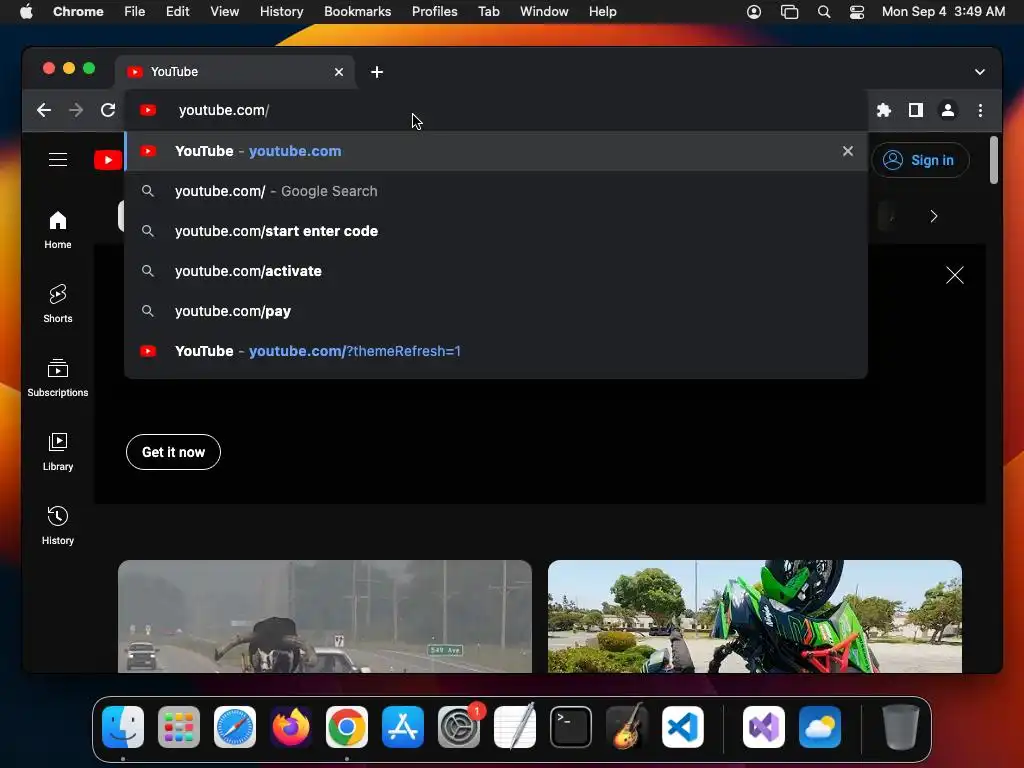Choose youtube.com/ Google Search suggestion
This screenshot has height=768, width=1024.
(496, 191)
